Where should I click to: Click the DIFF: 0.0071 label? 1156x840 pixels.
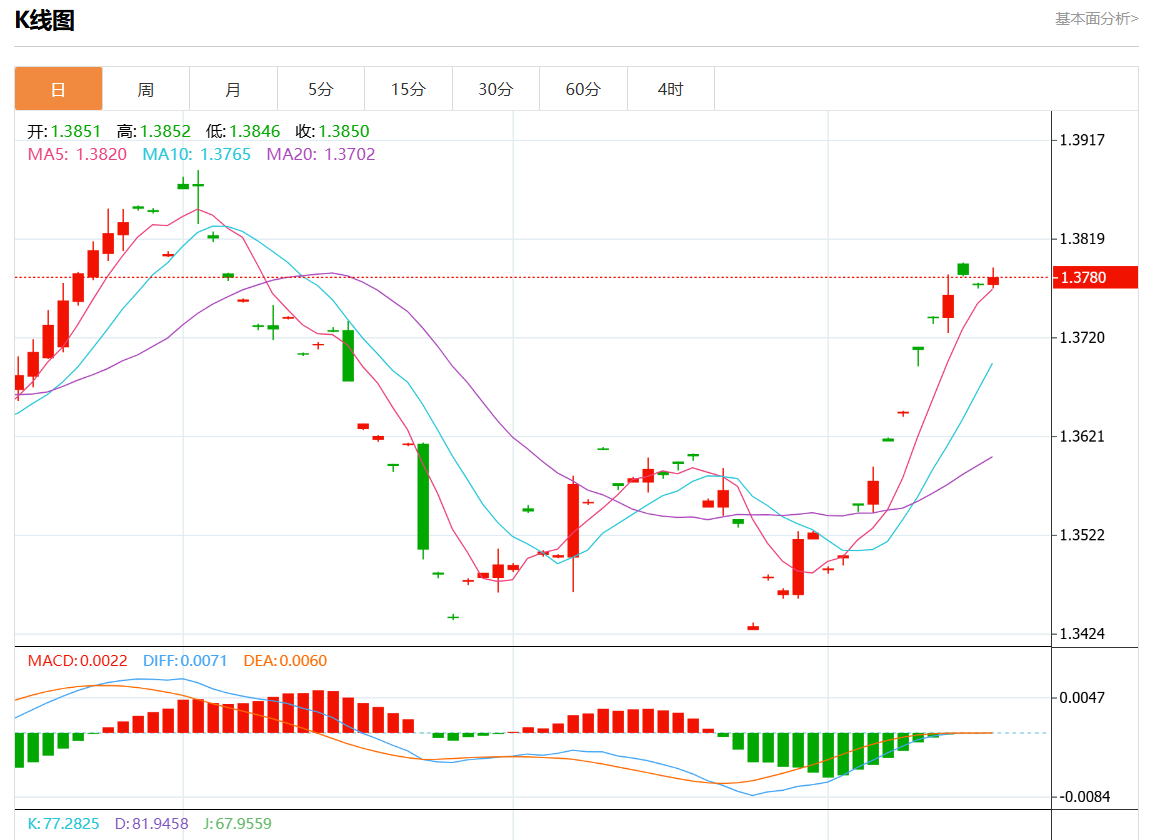(185, 661)
